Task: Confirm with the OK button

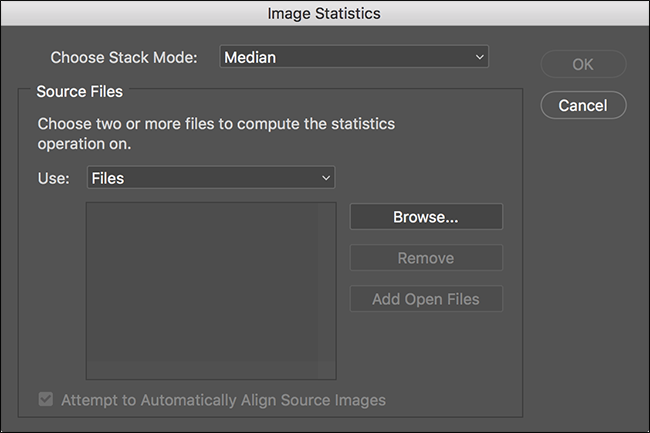Action: click(x=583, y=64)
